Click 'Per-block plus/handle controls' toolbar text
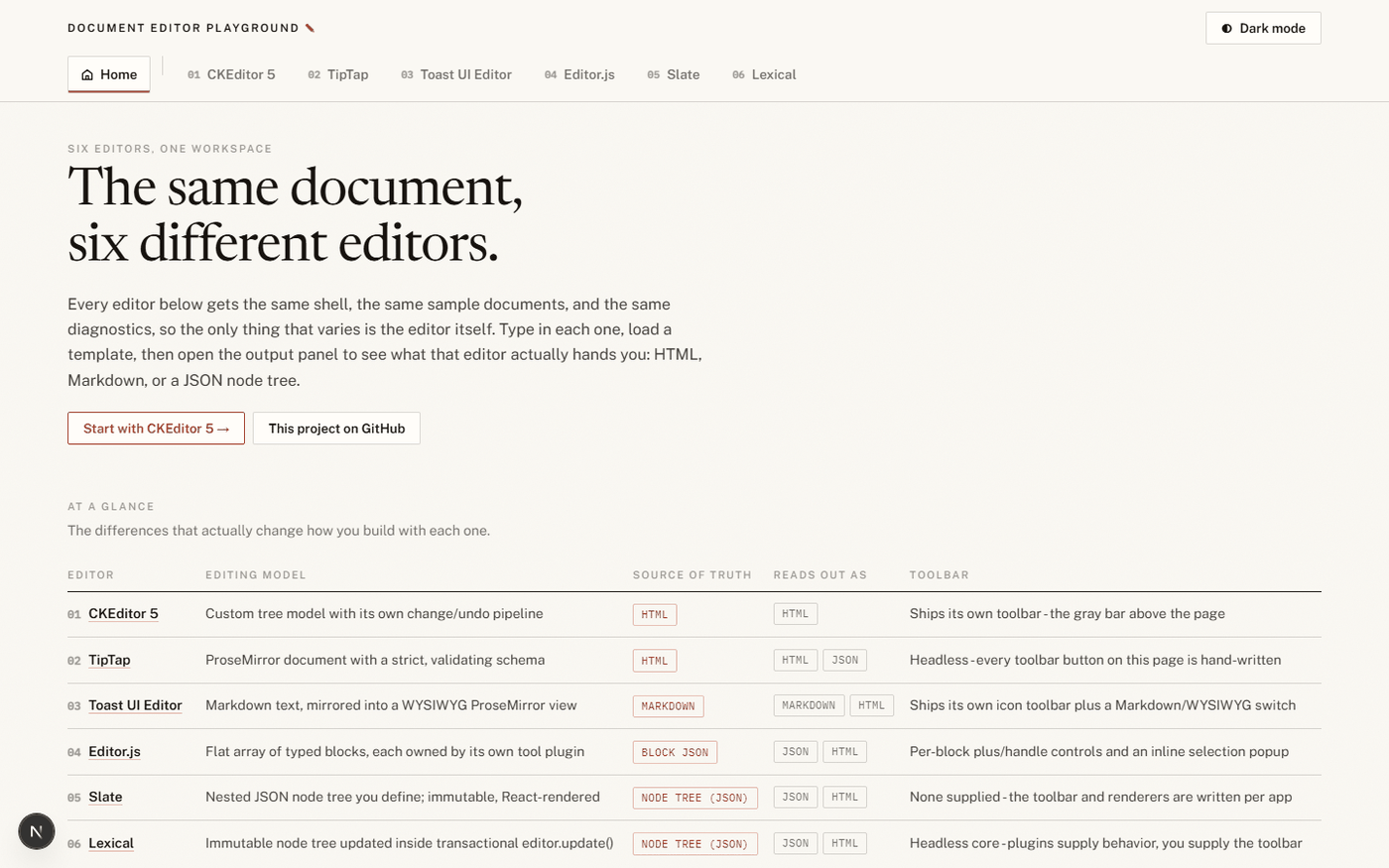This screenshot has width=1389, height=868. 1099,752
